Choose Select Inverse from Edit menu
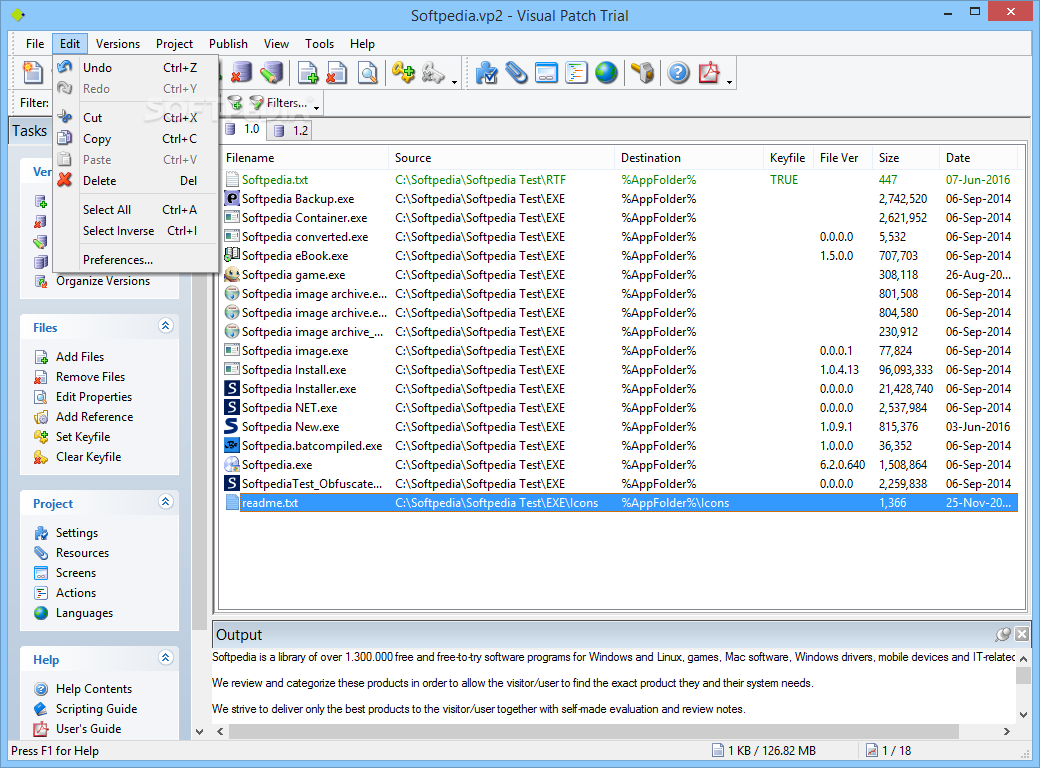The height and width of the screenshot is (768, 1040). click(x=138, y=231)
